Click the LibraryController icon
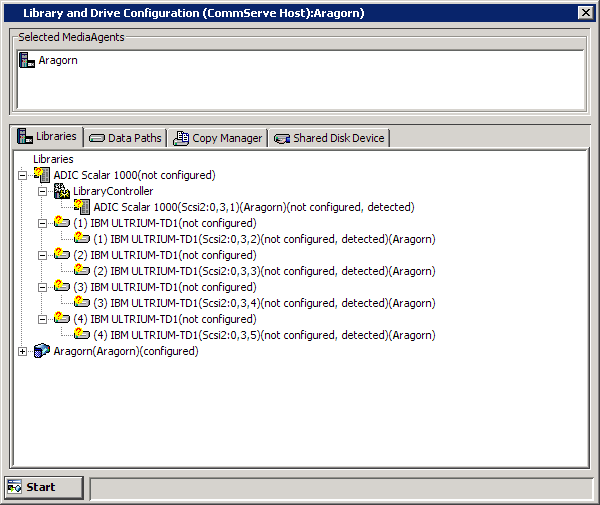Screen dimensions: 600x505 coord(62,191)
